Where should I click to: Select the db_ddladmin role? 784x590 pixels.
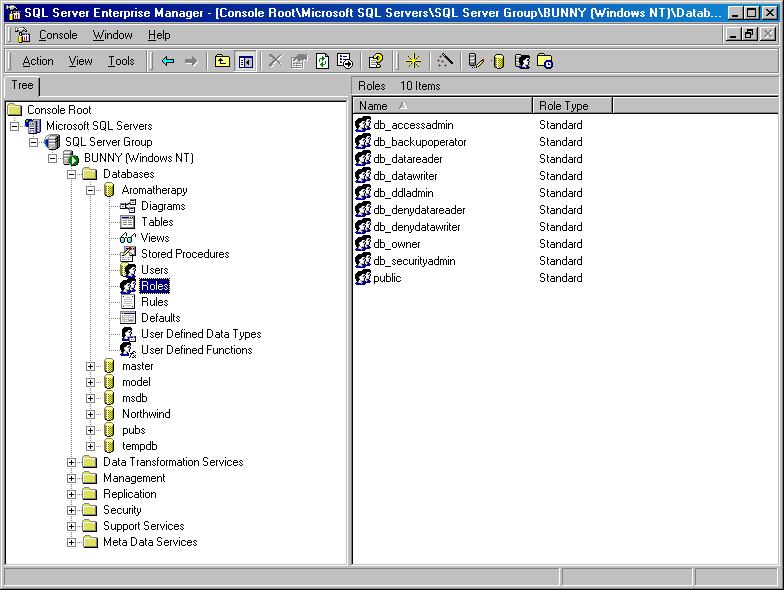click(403, 193)
